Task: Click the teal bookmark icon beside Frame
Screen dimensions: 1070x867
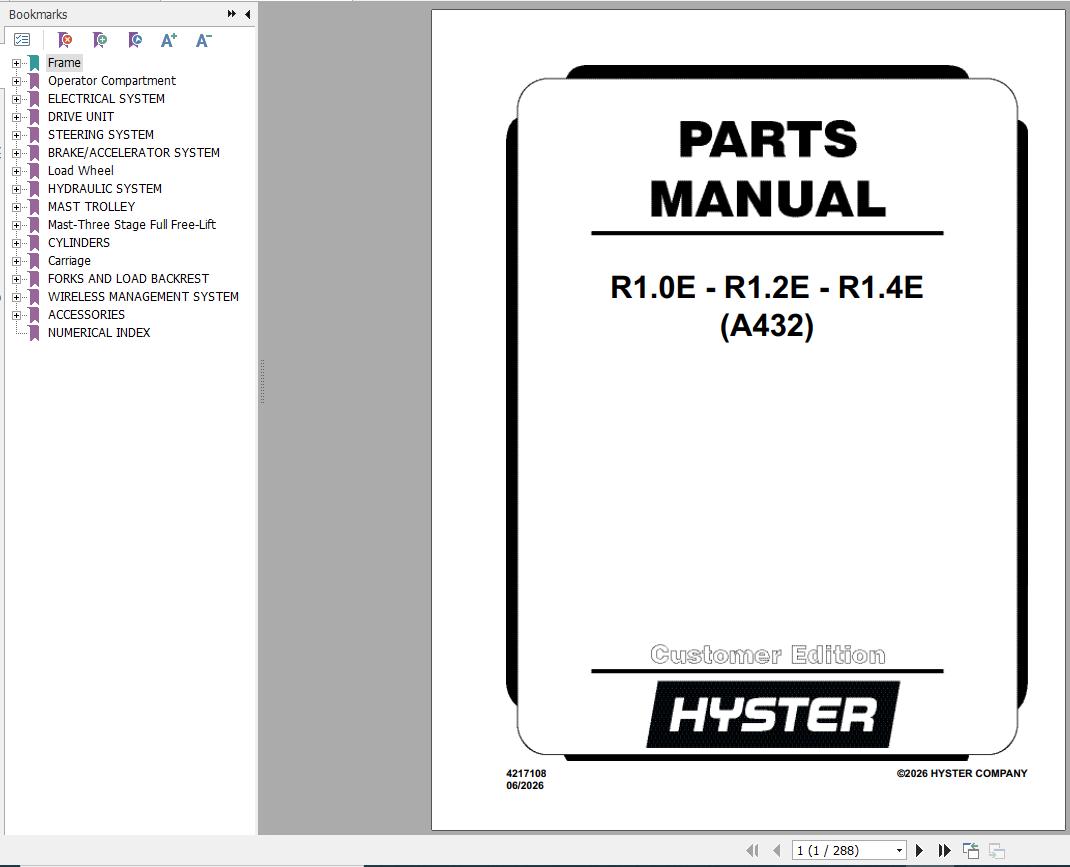Action: click(x=34, y=63)
